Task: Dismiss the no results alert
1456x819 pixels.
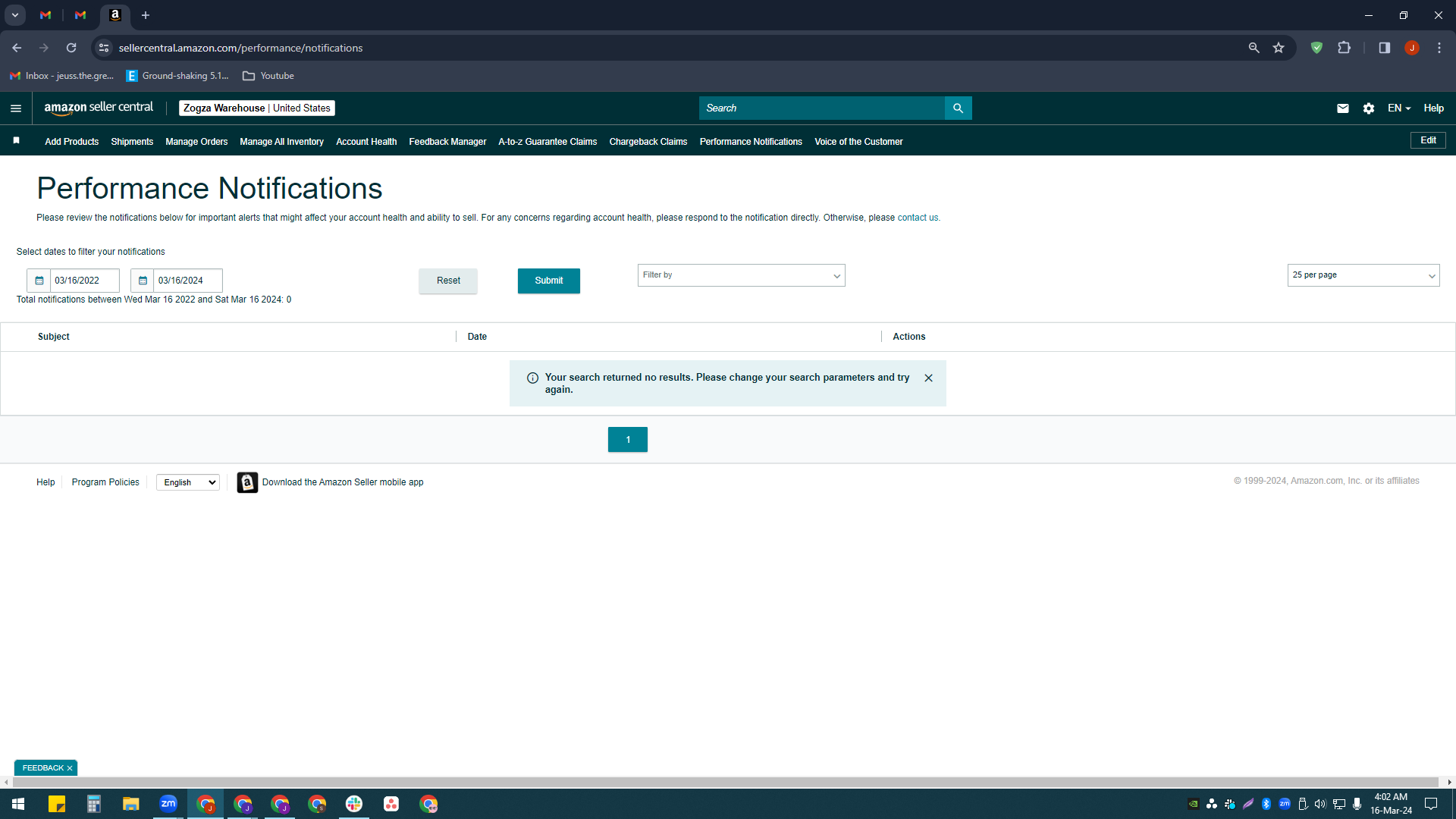Action: 928,378
